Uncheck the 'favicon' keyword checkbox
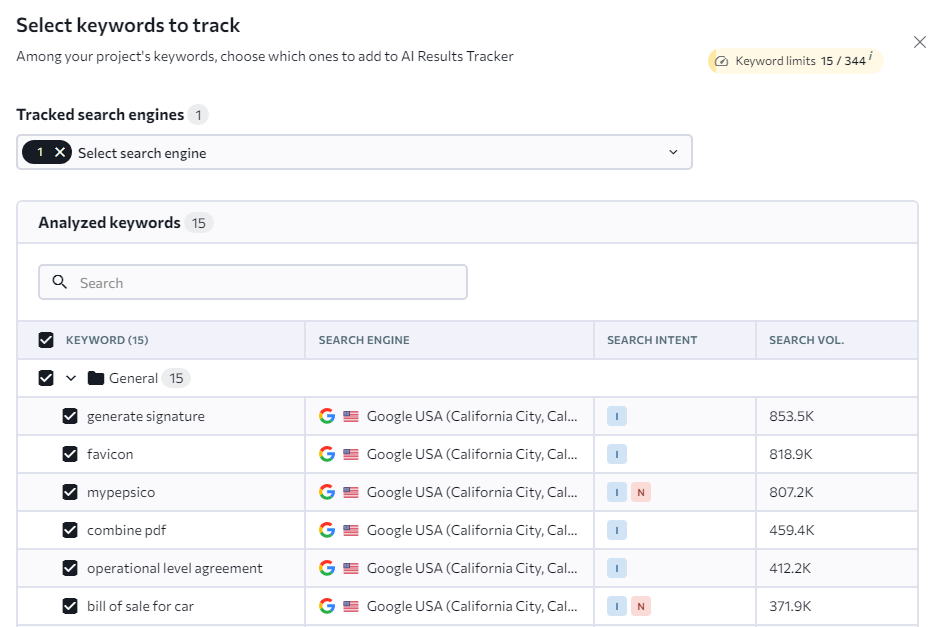 pyautogui.click(x=69, y=453)
